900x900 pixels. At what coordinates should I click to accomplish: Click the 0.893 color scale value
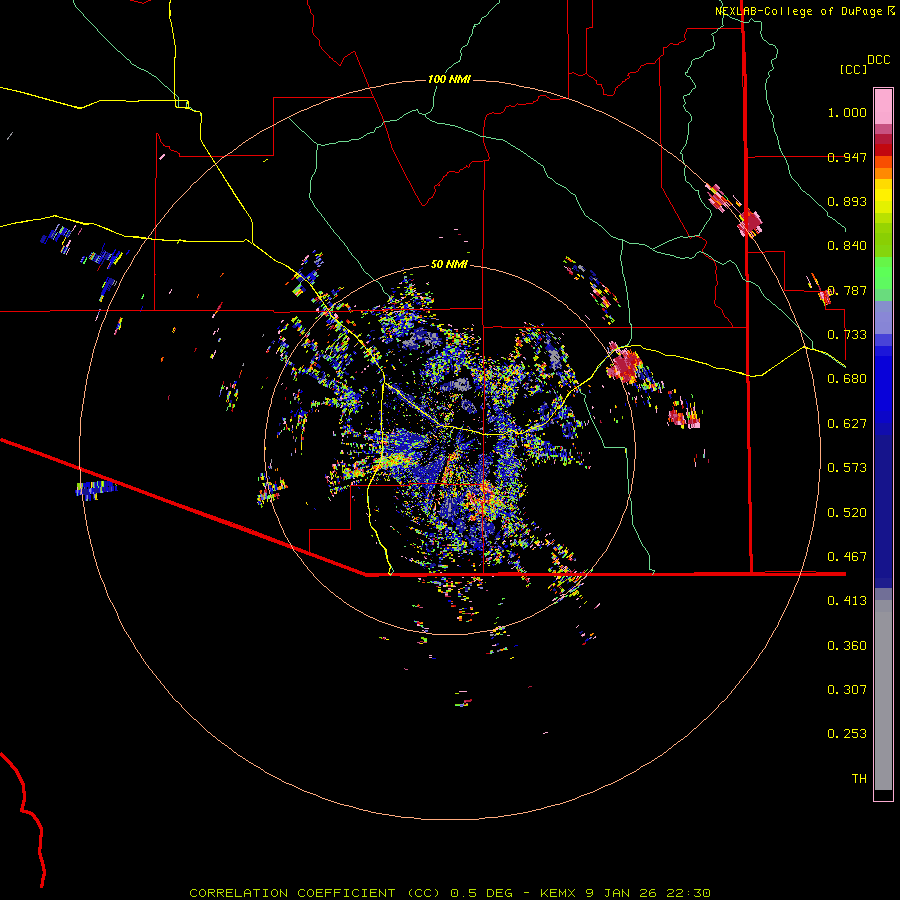(x=847, y=201)
